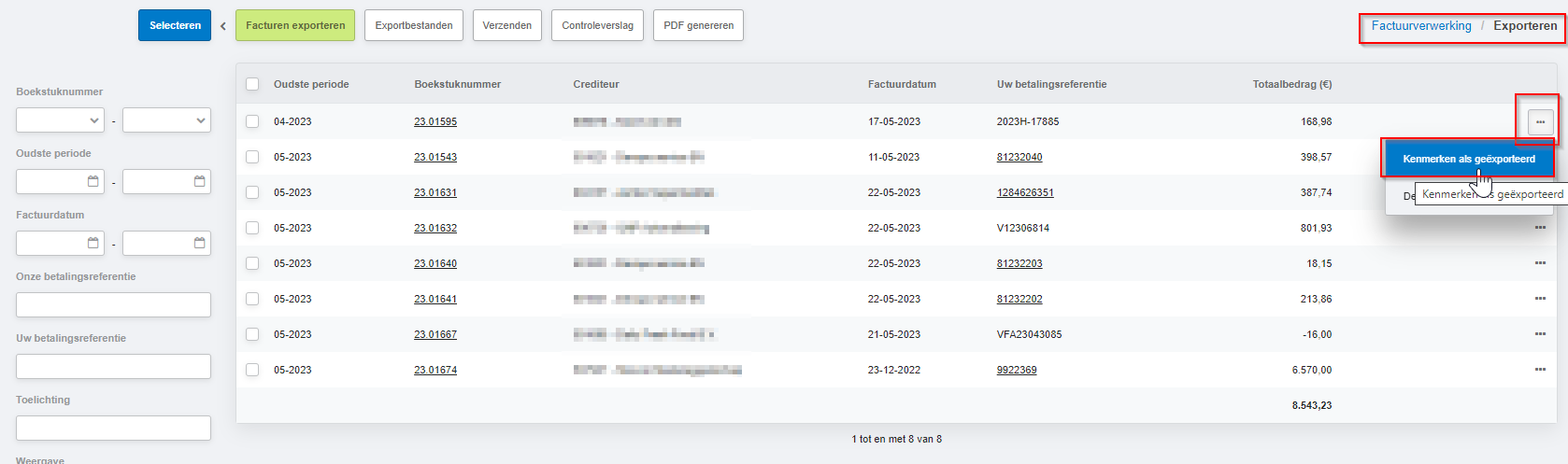The height and width of the screenshot is (464, 1568).
Task: Select reference text 2023H-17885
Action: (1028, 121)
